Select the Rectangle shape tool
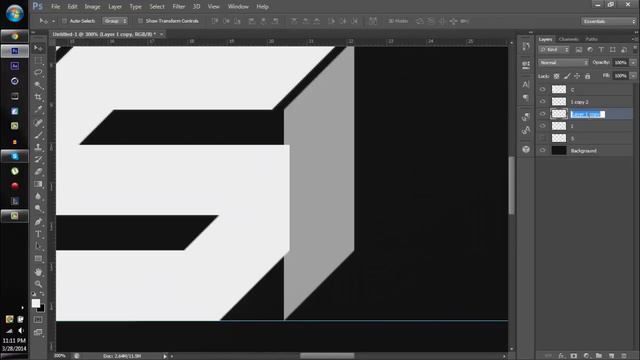This screenshot has height=360, width=640. pyautogui.click(x=38, y=259)
